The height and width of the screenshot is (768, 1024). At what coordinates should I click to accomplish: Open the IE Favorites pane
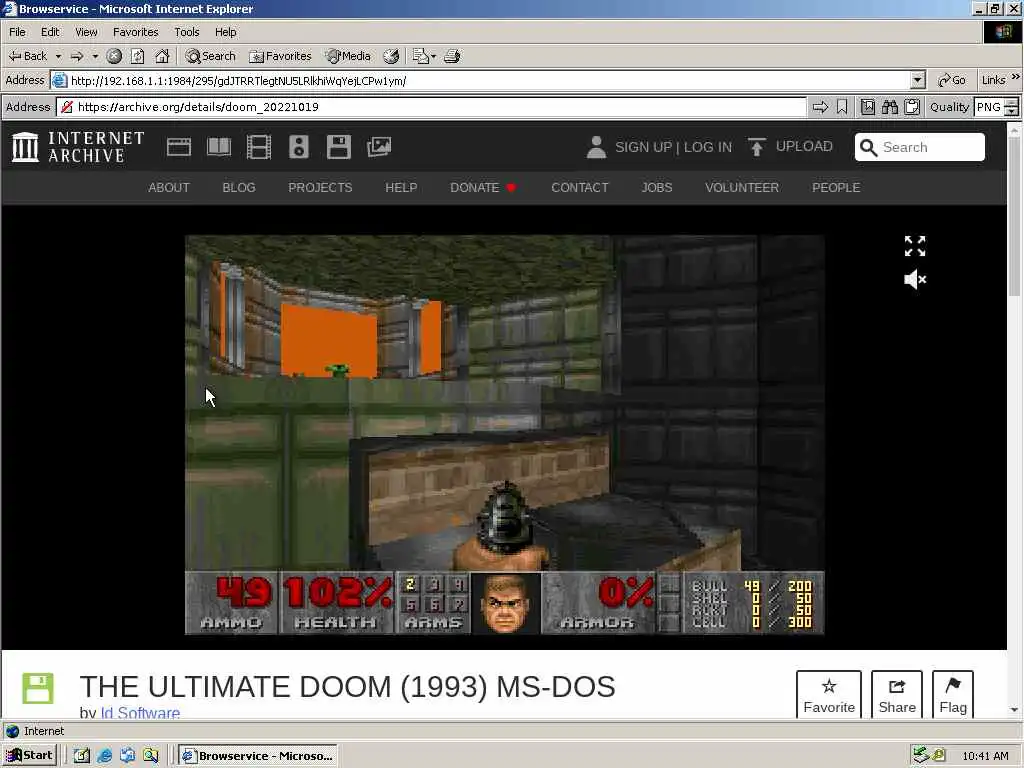[x=280, y=56]
